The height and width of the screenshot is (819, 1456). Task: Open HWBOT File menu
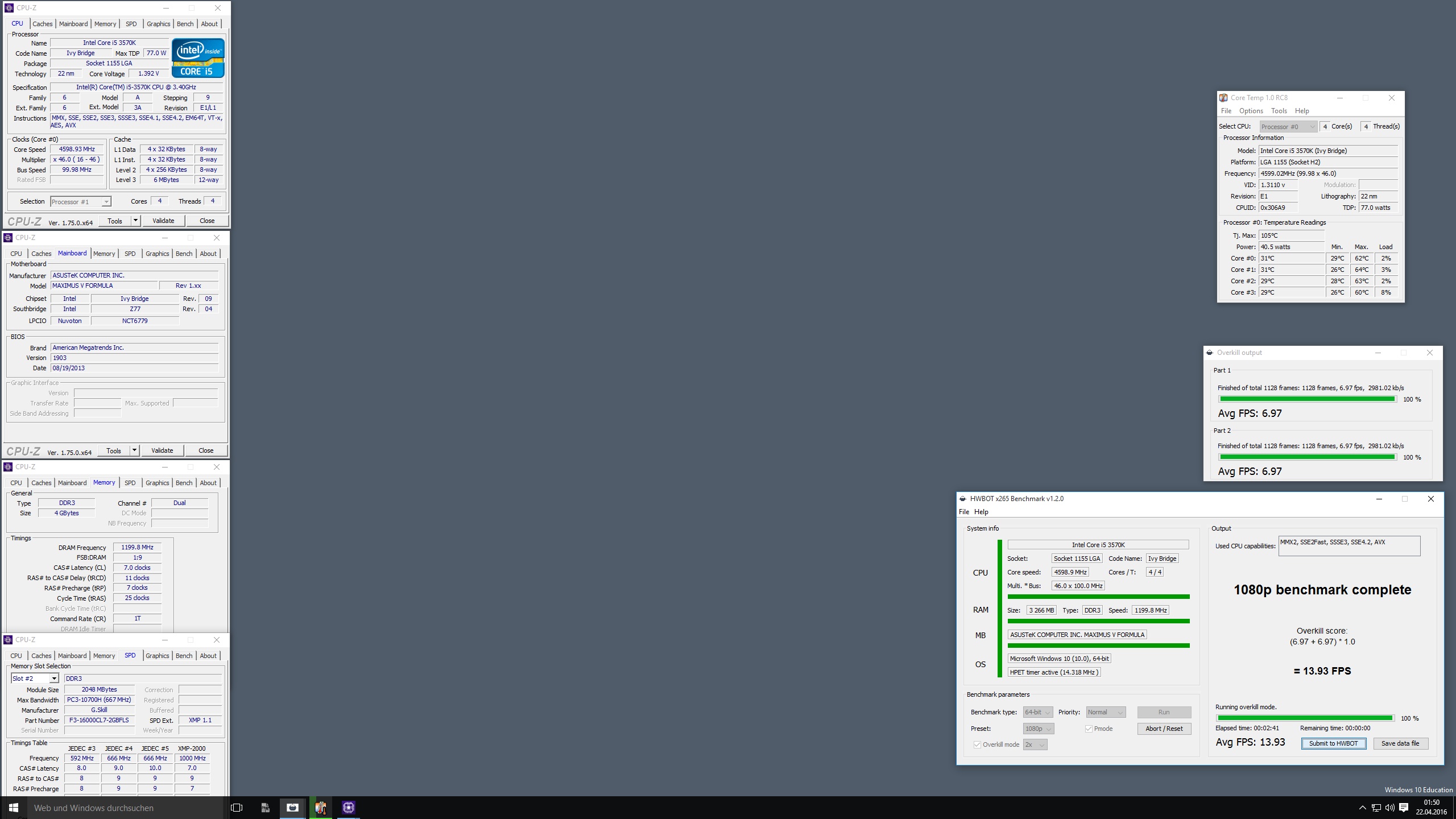(x=964, y=512)
